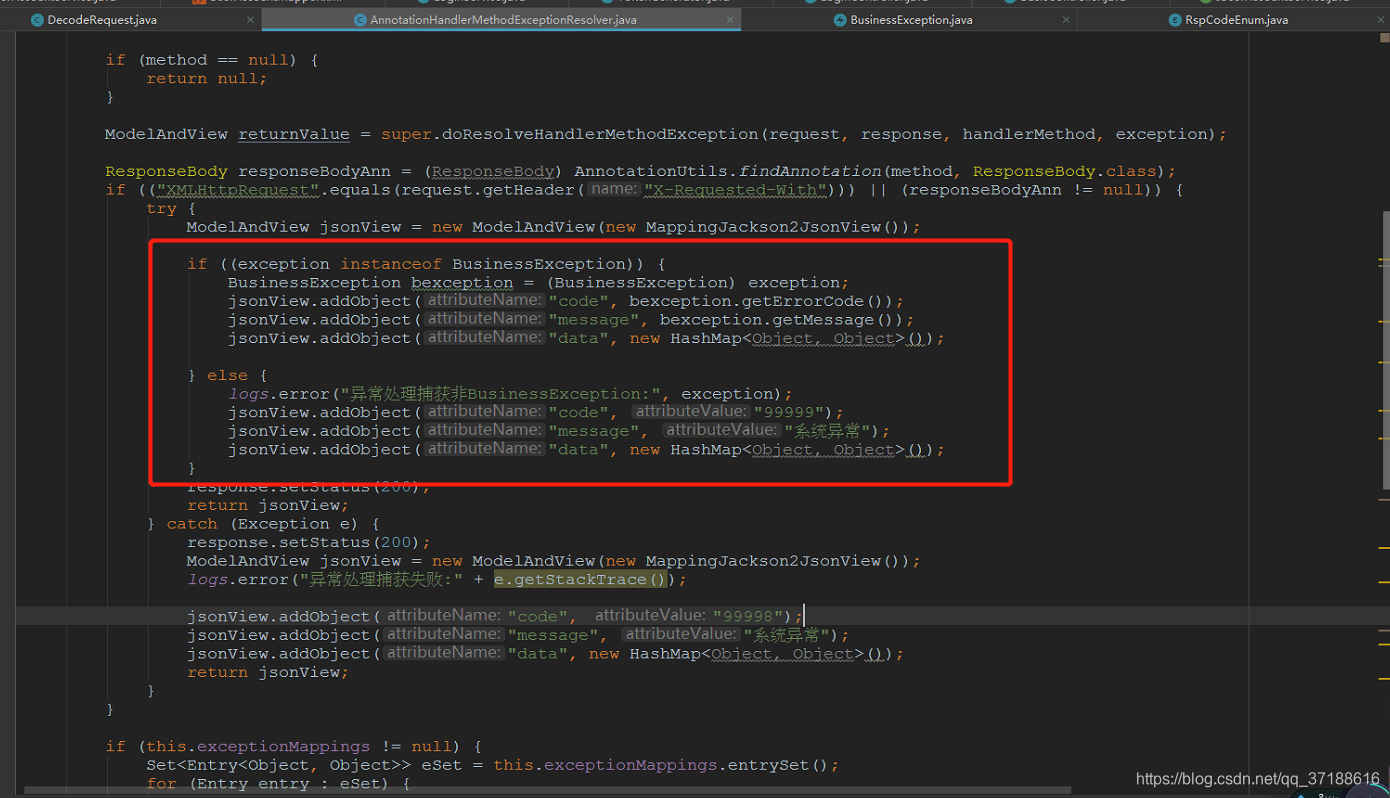Screen dimensions: 1390x798
Task: Click "异常处理捕获非BusinessException:" log string
Action: point(501,394)
